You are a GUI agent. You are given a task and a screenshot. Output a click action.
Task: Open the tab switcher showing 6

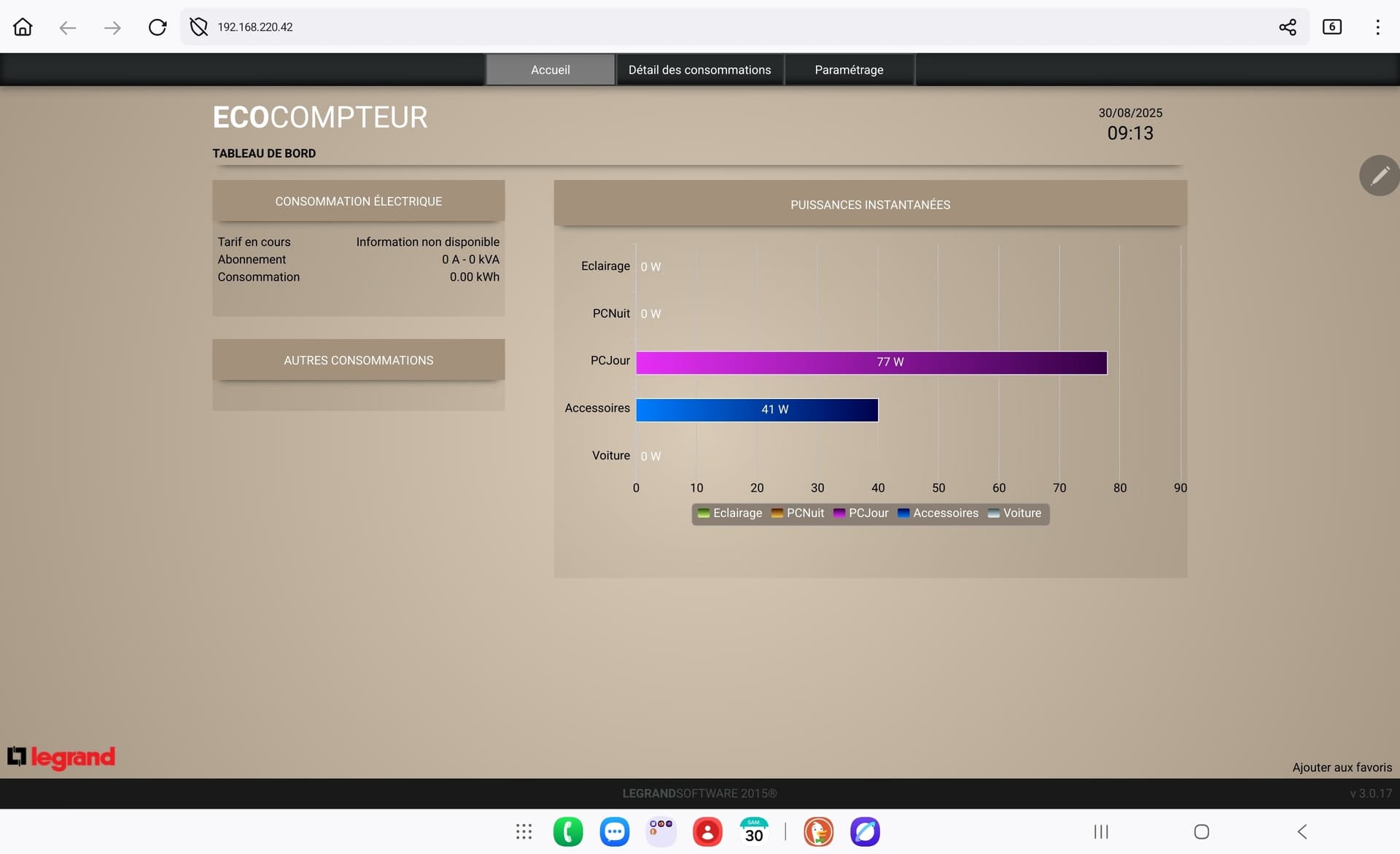pyautogui.click(x=1331, y=27)
